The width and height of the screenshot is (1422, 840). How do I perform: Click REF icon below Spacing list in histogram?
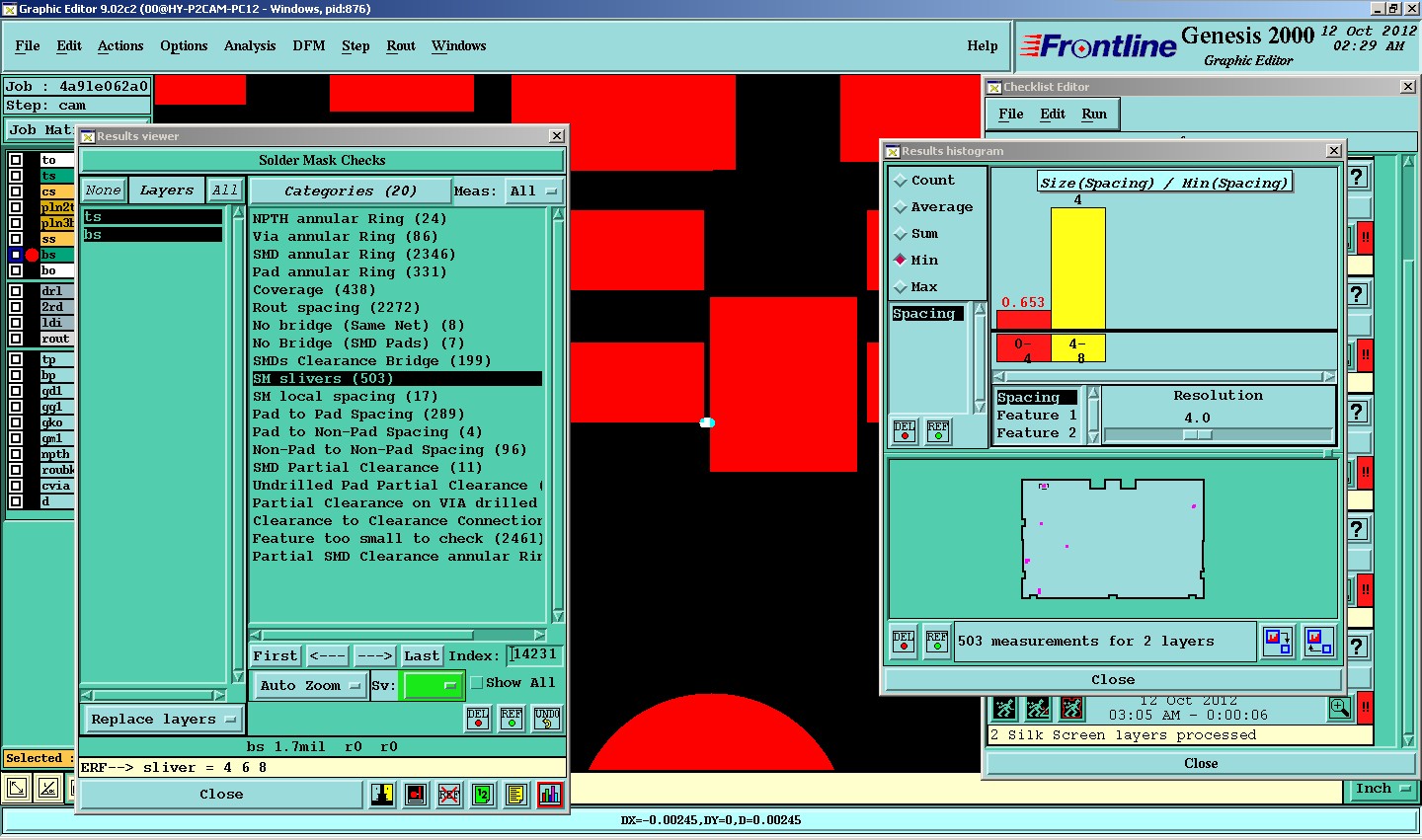[938, 431]
